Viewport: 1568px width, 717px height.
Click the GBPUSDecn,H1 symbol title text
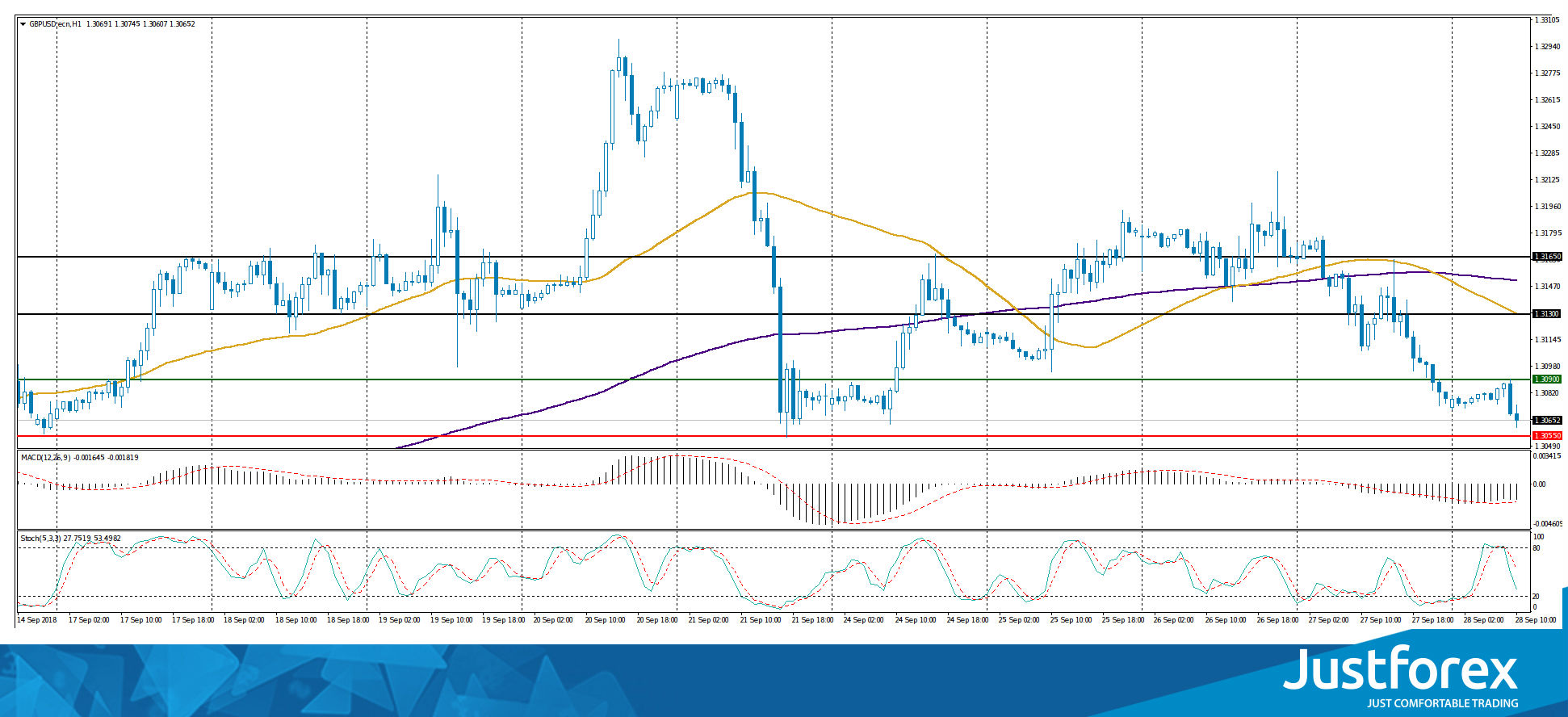[56, 24]
